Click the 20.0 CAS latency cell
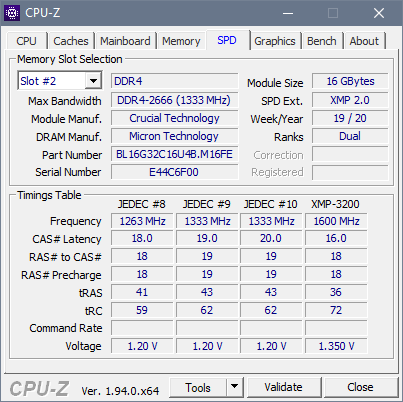The height and width of the screenshot is (402, 403). 271,238
